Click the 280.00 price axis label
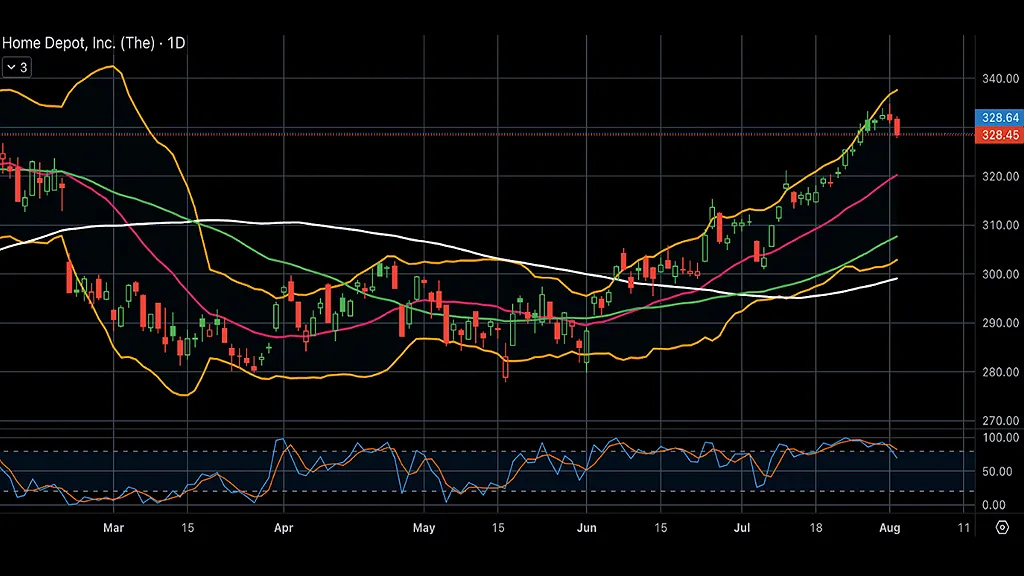1024x576 pixels. tap(1000, 372)
